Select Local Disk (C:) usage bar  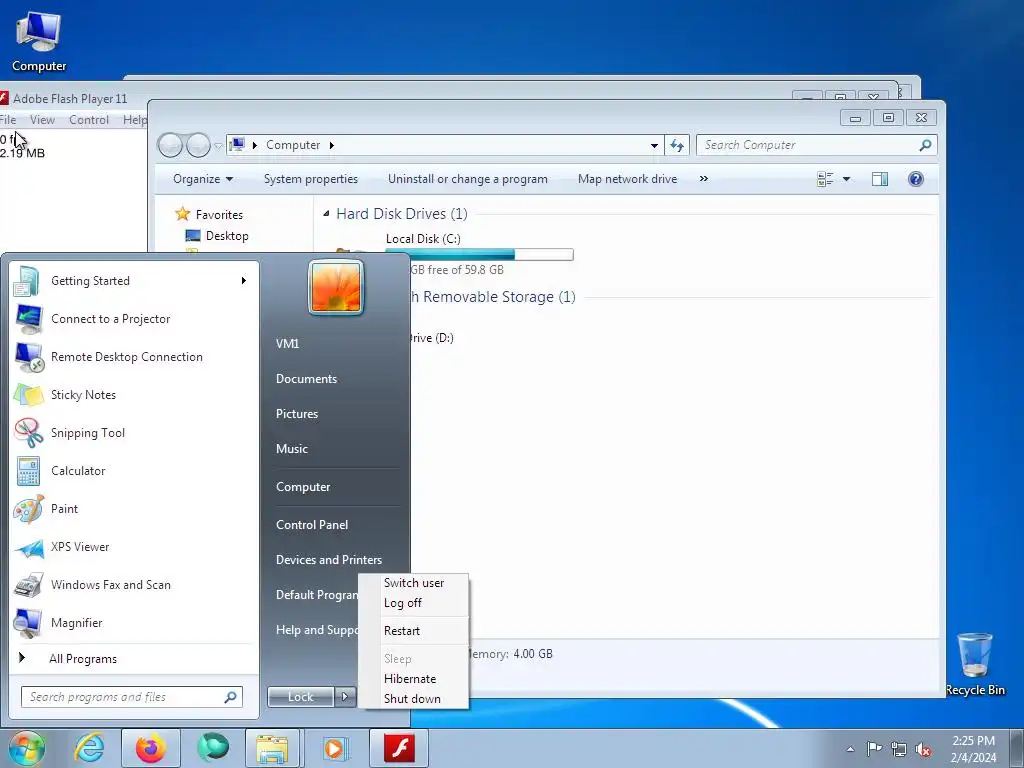tap(479, 255)
